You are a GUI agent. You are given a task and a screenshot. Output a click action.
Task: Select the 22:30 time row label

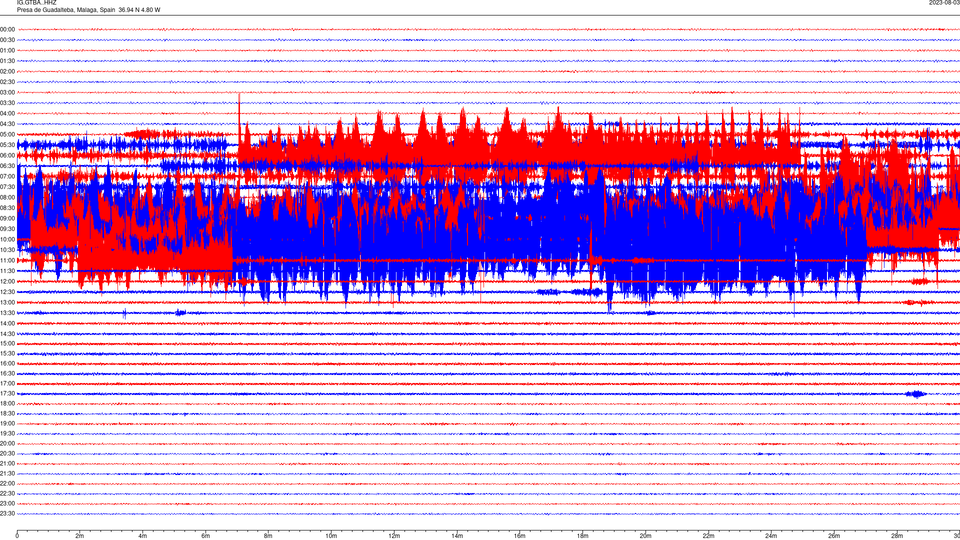tap(7, 493)
